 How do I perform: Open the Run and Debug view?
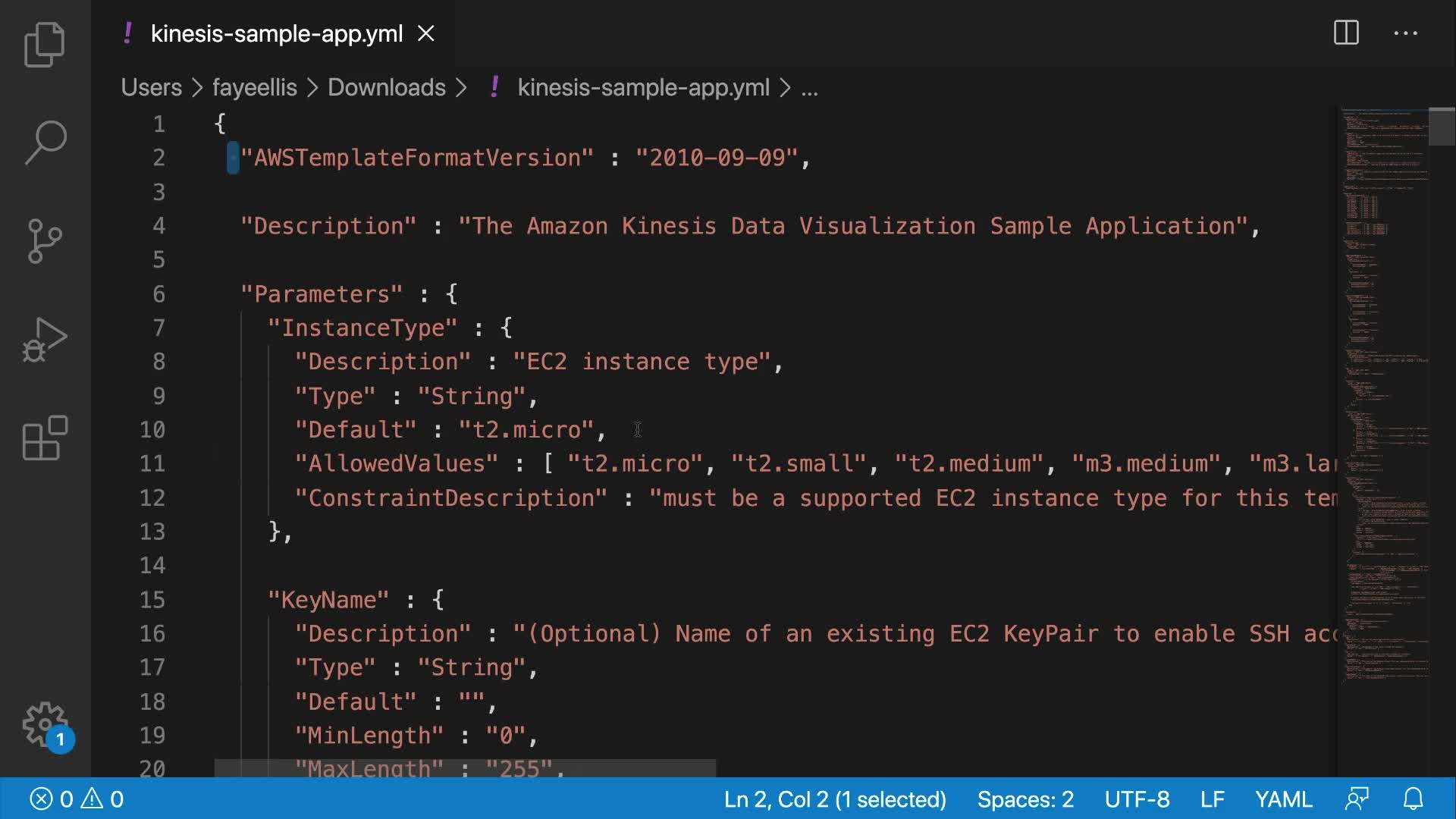(x=45, y=339)
